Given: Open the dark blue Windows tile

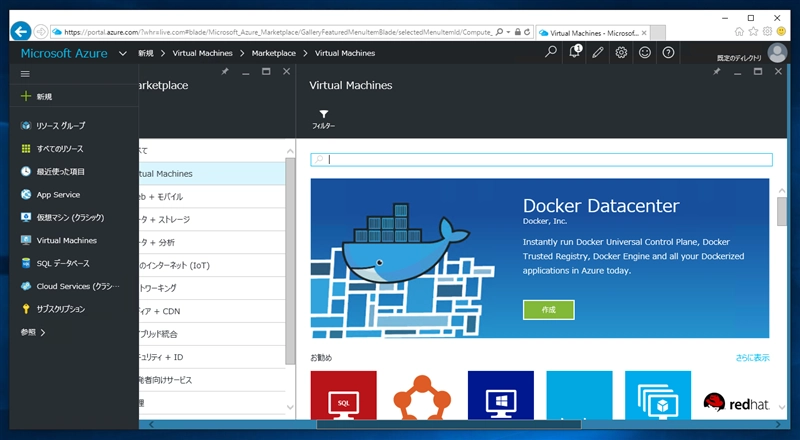Looking at the screenshot, I should (501, 395).
